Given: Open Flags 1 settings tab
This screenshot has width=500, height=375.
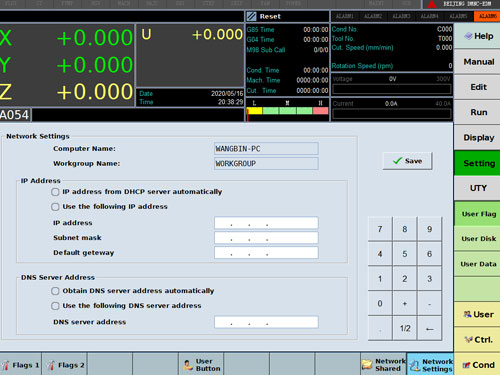Looking at the screenshot, I should pos(21,365).
